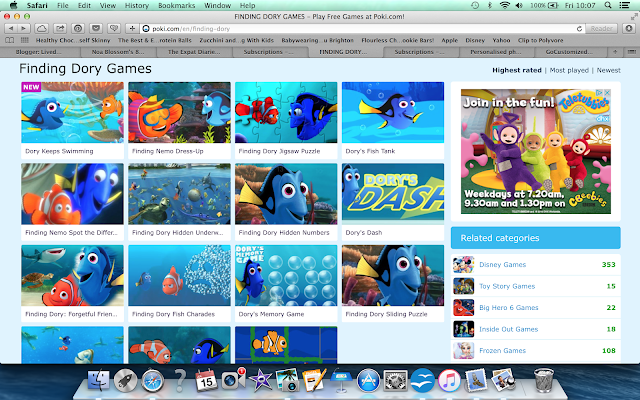Click the Pinterest Pin It toolbar button
The height and width of the screenshot is (400, 640).
click(78, 28)
